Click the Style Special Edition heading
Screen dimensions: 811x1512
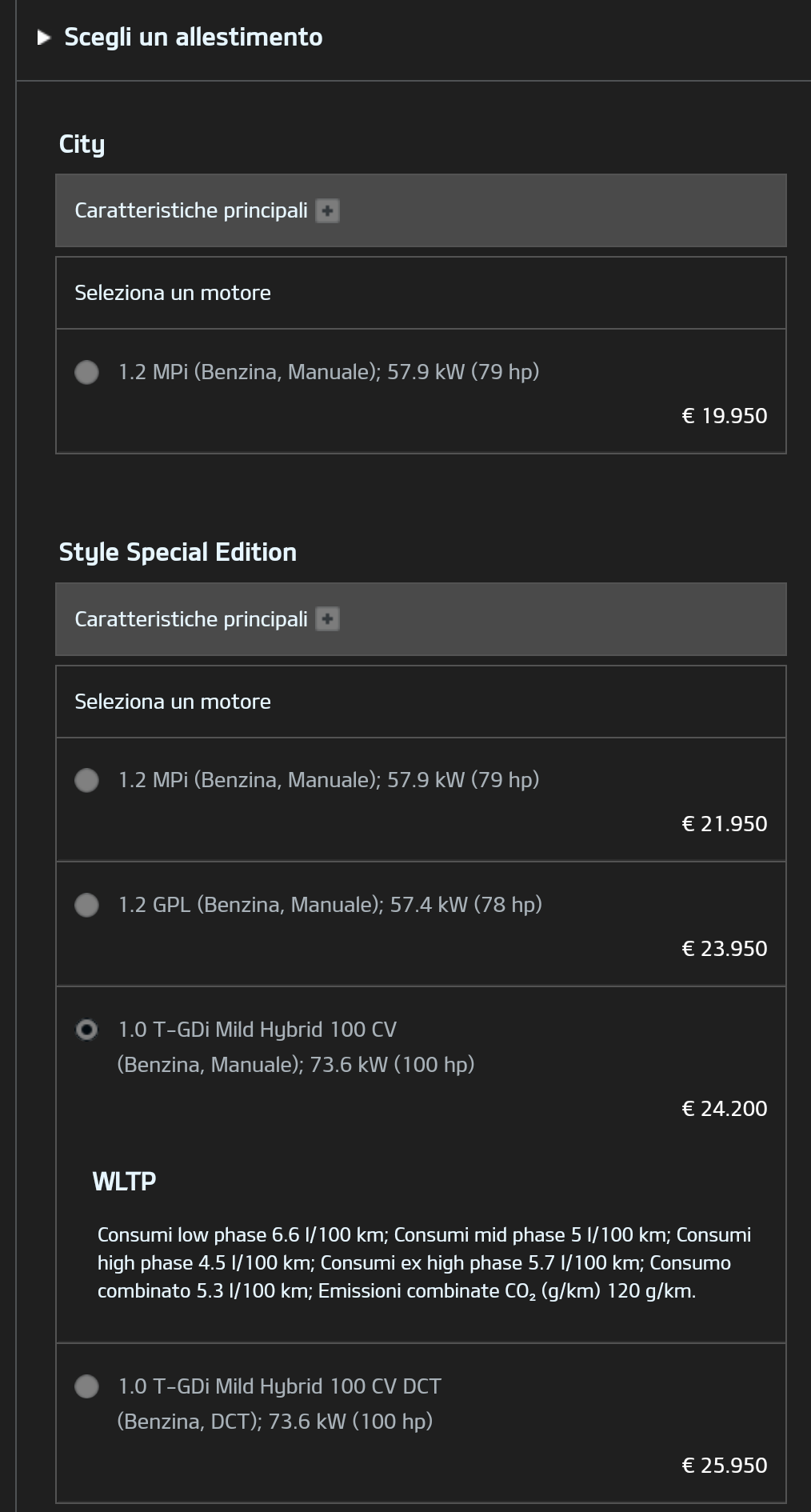178,553
